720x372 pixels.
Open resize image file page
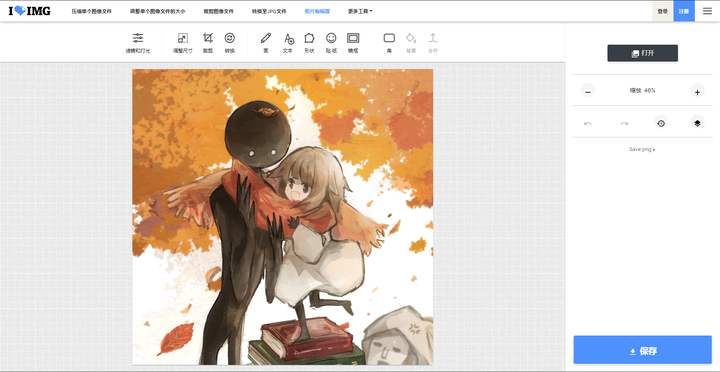(158, 11)
